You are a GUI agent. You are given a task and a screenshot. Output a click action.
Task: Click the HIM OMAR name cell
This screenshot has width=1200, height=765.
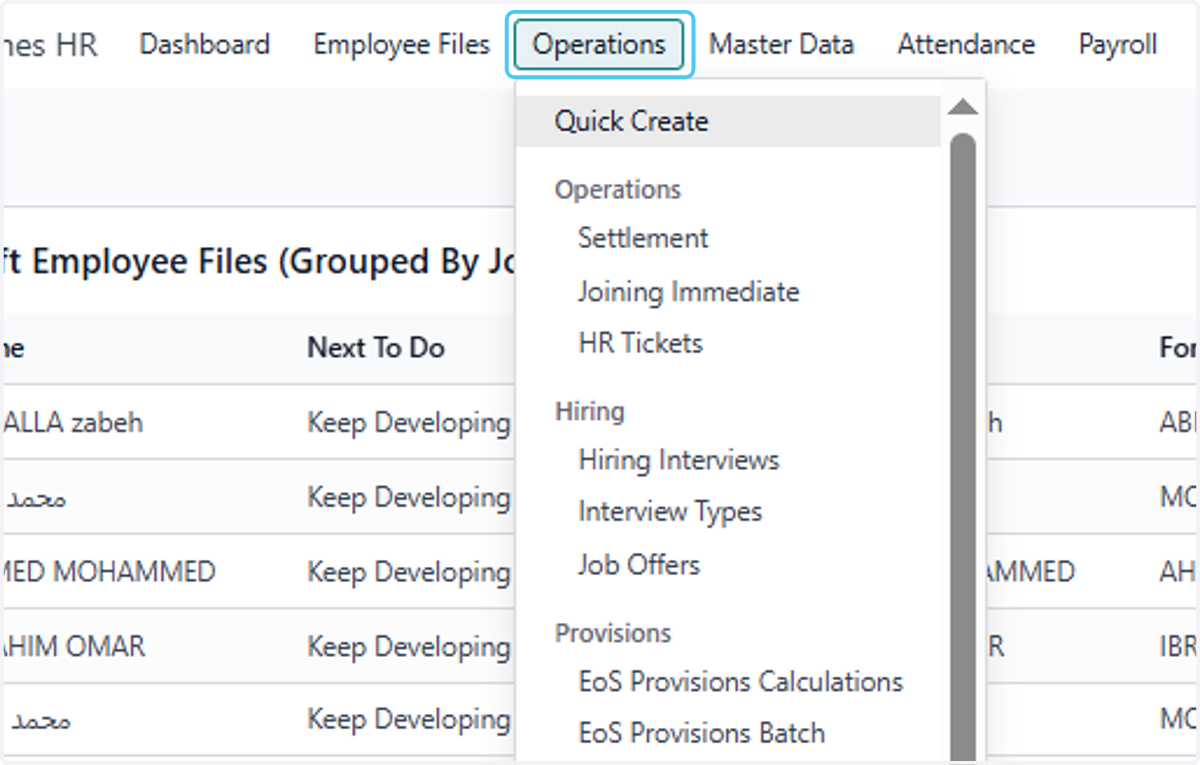(73, 647)
